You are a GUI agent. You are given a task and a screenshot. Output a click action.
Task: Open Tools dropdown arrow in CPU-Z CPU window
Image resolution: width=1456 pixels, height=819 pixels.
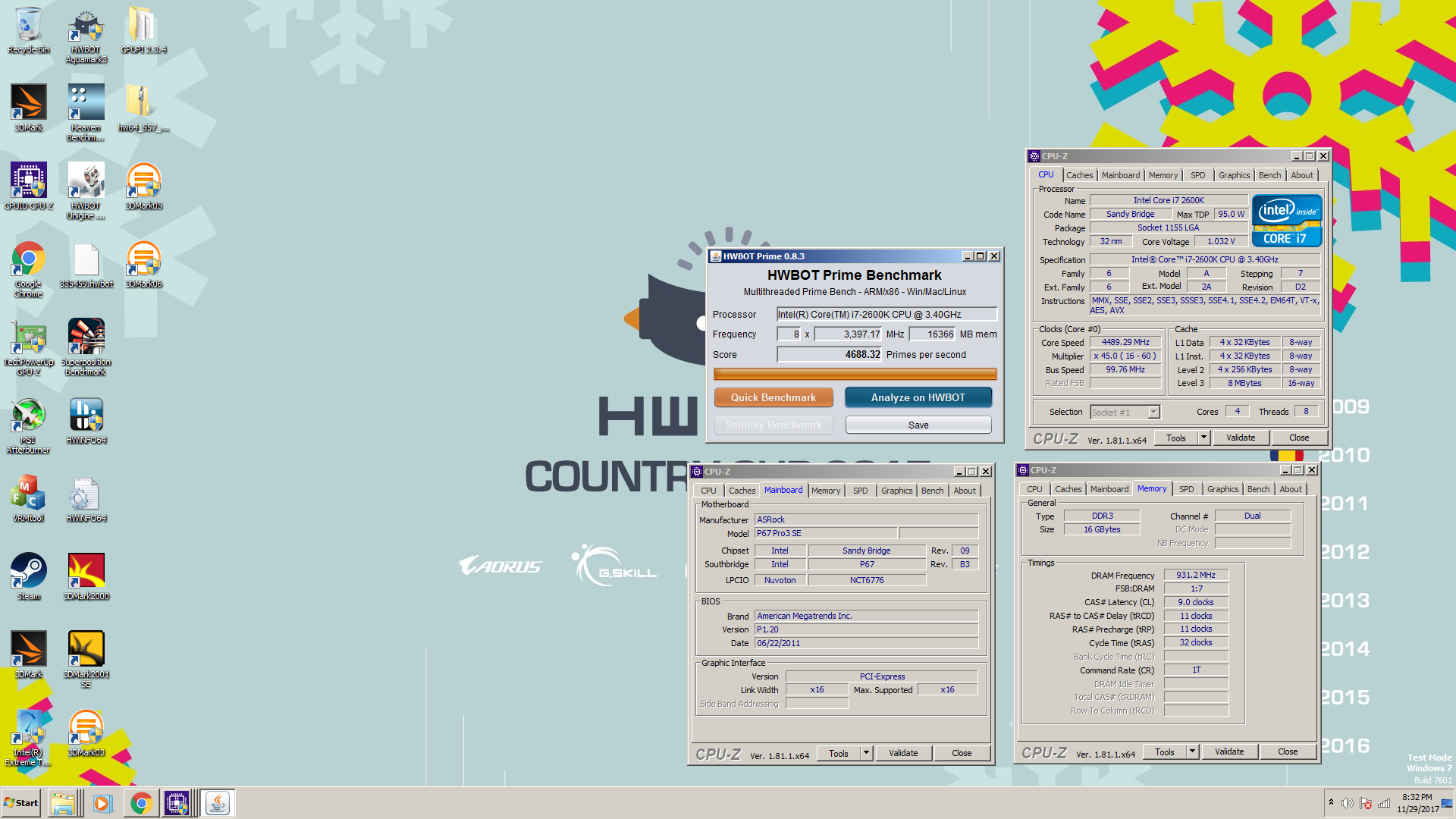click(1203, 438)
